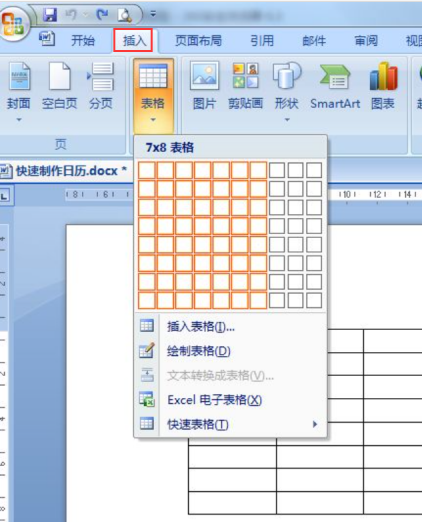The width and height of the screenshot is (422, 522).
Task: Open Customize Quick Access Toolbar dropdown
Action: pos(153,14)
